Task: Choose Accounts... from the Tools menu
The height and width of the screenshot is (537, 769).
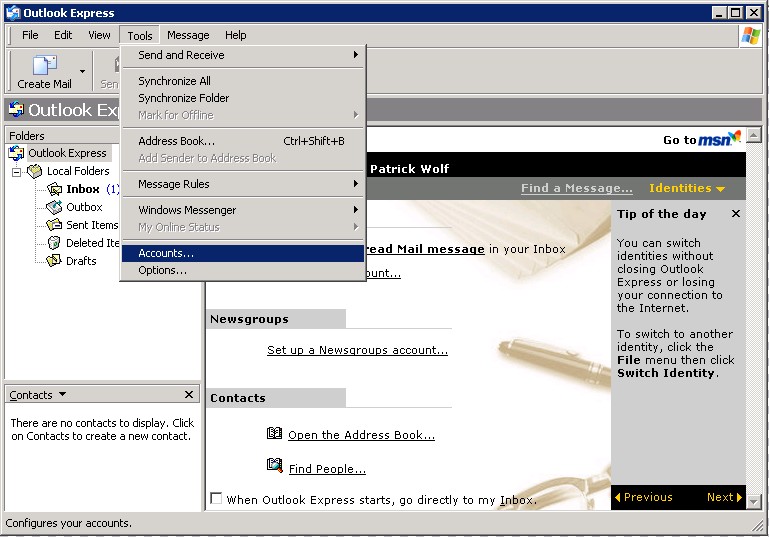Action: pyautogui.click(x=243, y=253)
